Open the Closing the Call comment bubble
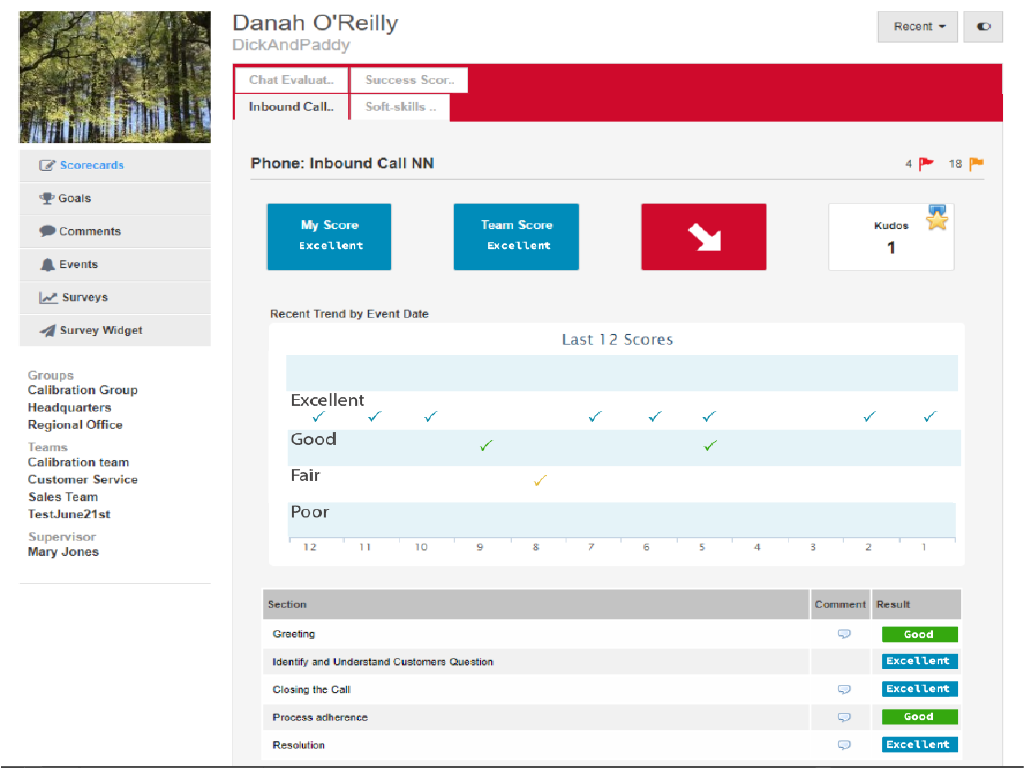Screen dimensions: 1024x768 [844, 690]
